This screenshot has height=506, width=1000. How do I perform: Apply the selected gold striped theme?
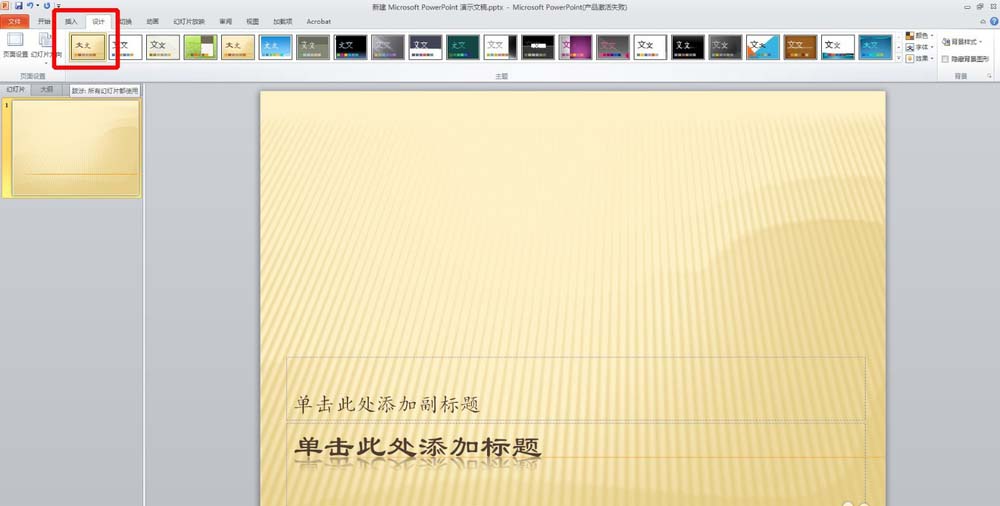tap(87, 47)
